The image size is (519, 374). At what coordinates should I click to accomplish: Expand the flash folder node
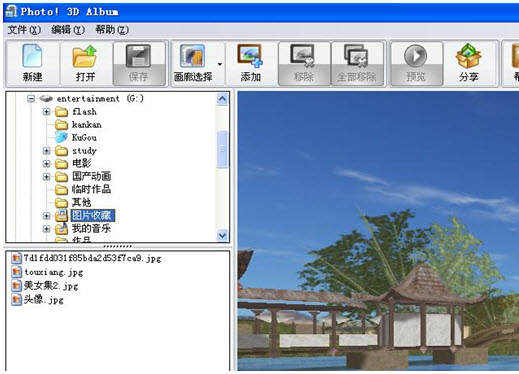coord(46,112)
